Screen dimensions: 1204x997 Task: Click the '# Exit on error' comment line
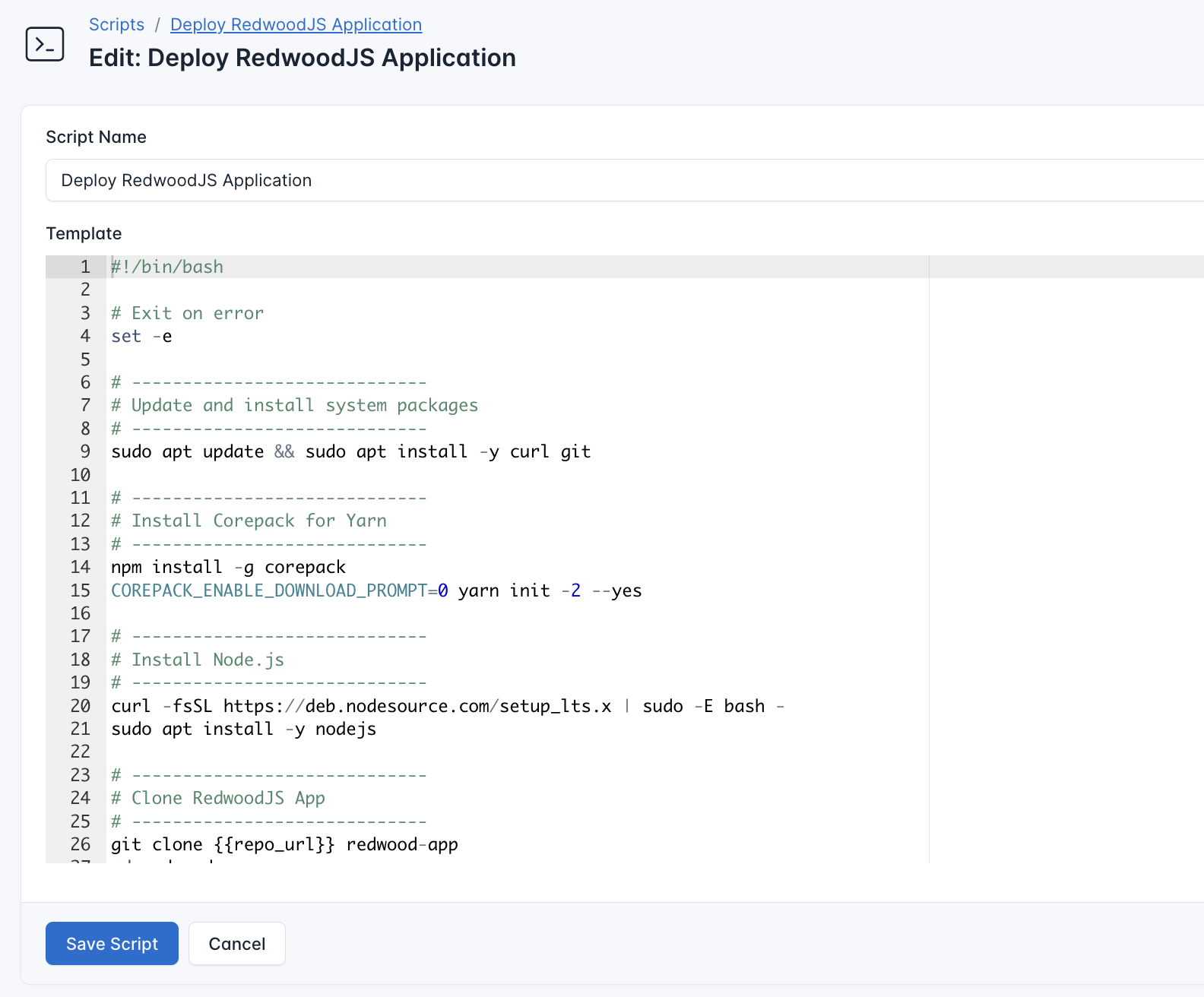click(187, 313)
